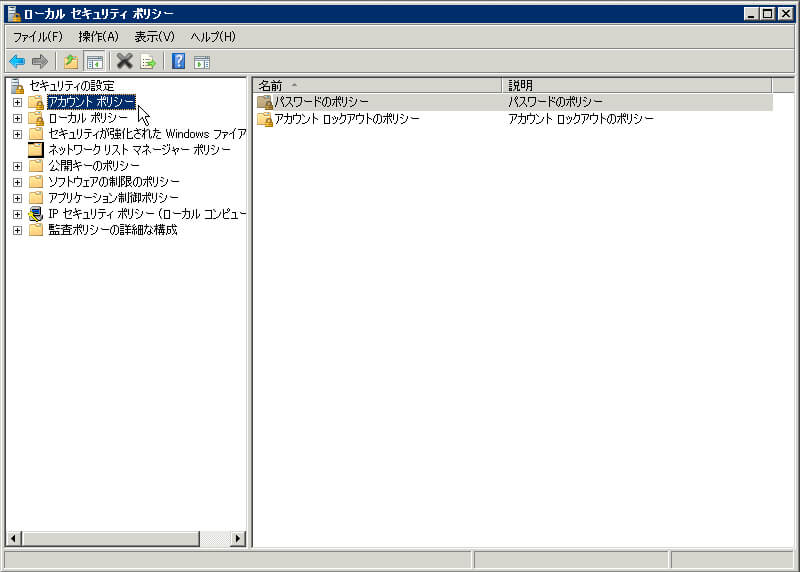This screenshot has width=800, height=572.
Task: Click アカウント ロックアウトのポリシー description cell
Action: [581, 119]
